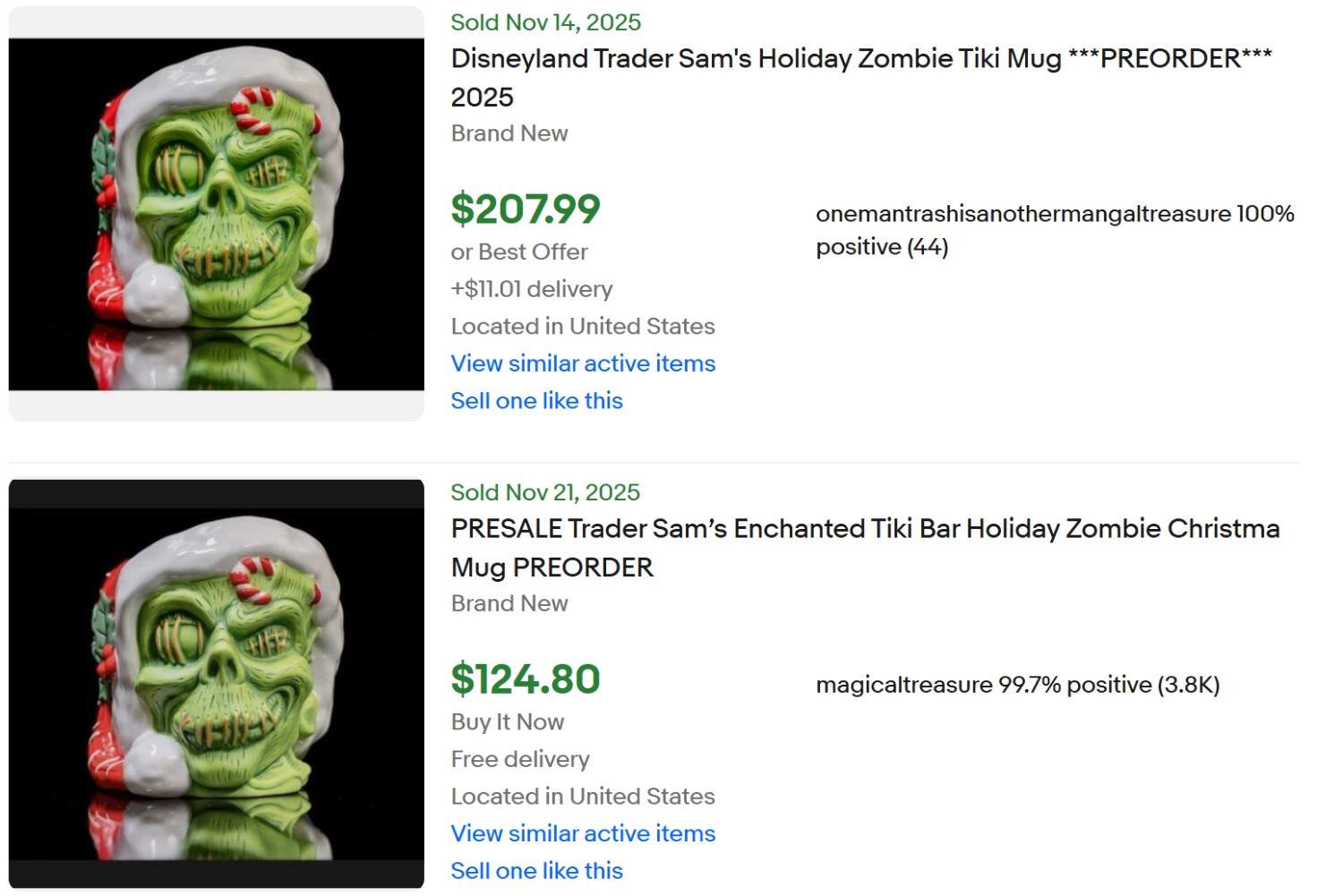Click View similar active items for the $124.80 listing
The height and width of the screenshot is (896, 1343).
pos(582,833)
